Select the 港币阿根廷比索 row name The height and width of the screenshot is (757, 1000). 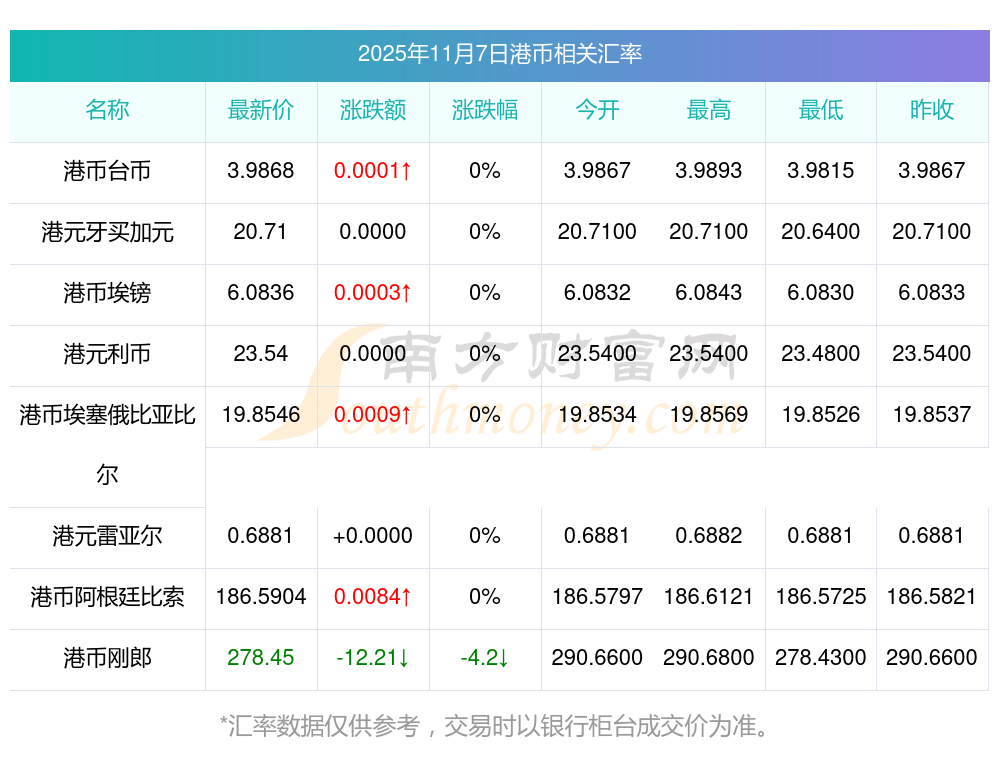107,597
